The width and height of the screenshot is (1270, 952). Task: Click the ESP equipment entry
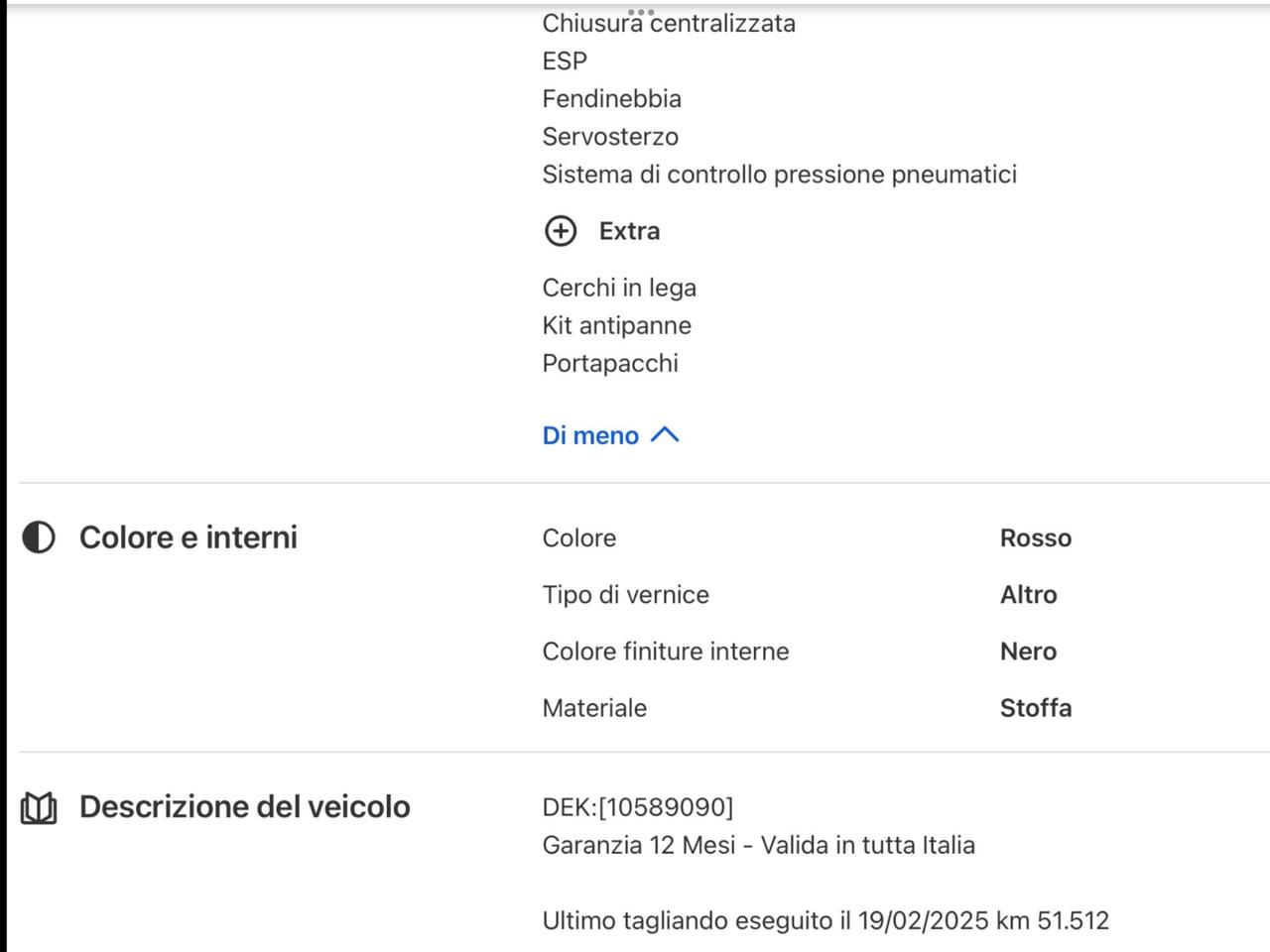pos(564,59)
